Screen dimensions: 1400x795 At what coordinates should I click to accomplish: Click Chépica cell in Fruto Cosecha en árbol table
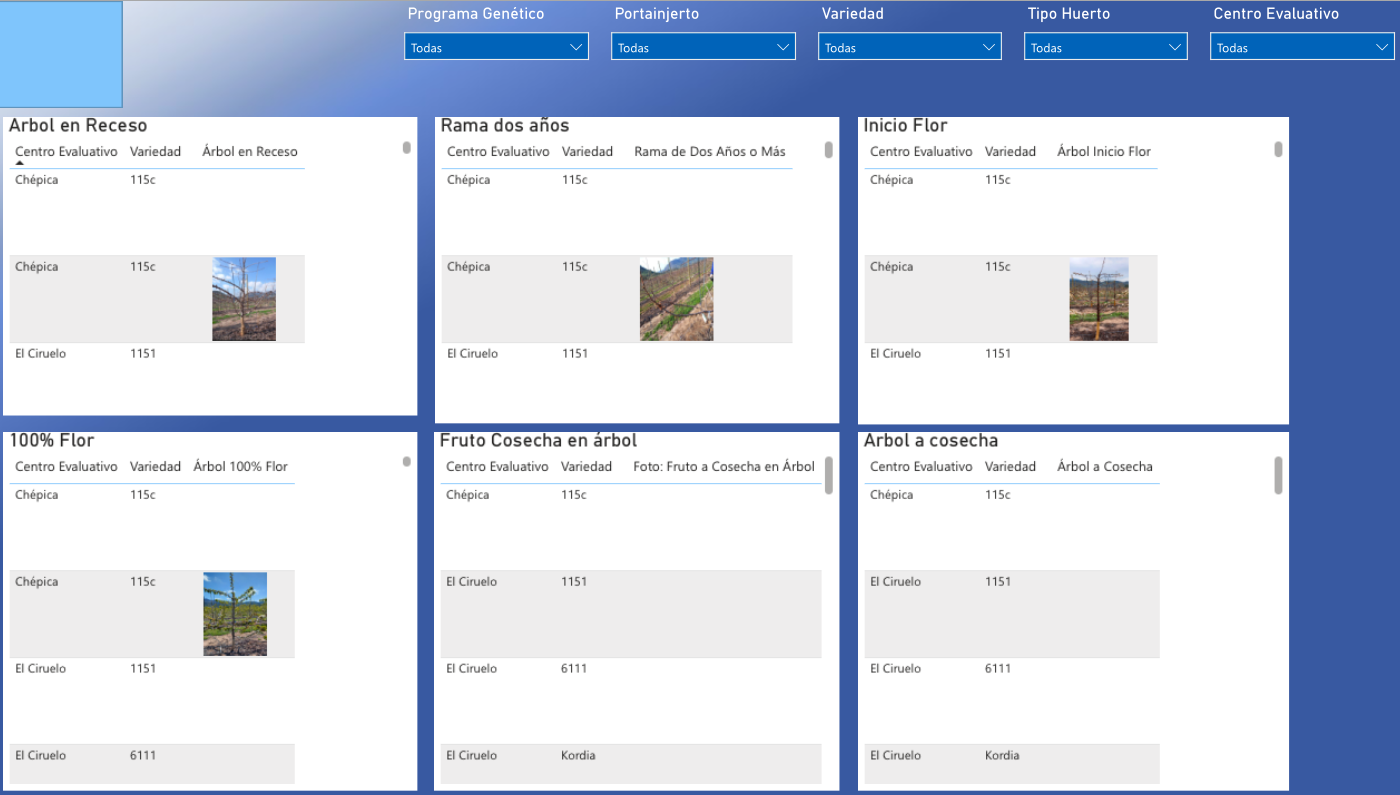click(x=468, y=495)
